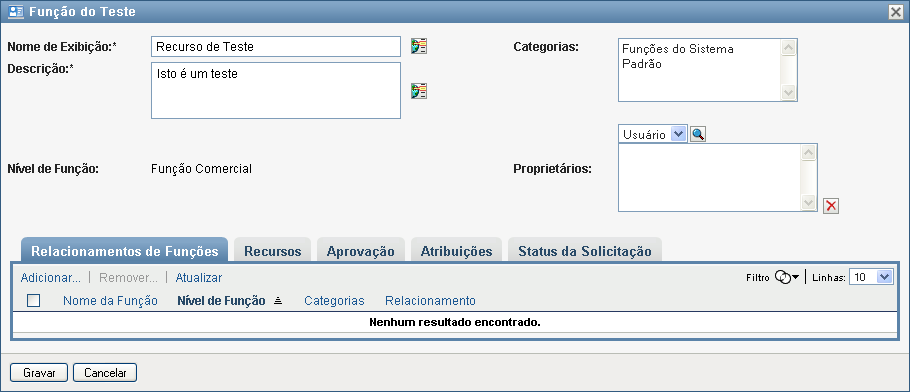Close the Função do Teste dialog
Screen dimensions: 910x392
pos(896,12)
